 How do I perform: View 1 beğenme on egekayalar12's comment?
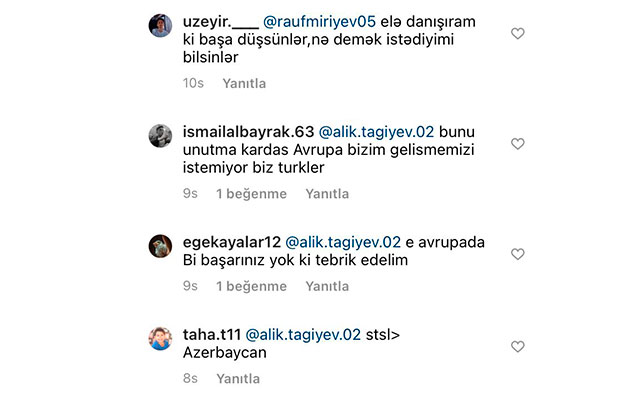pyautogui.click(x=251, y=286)
